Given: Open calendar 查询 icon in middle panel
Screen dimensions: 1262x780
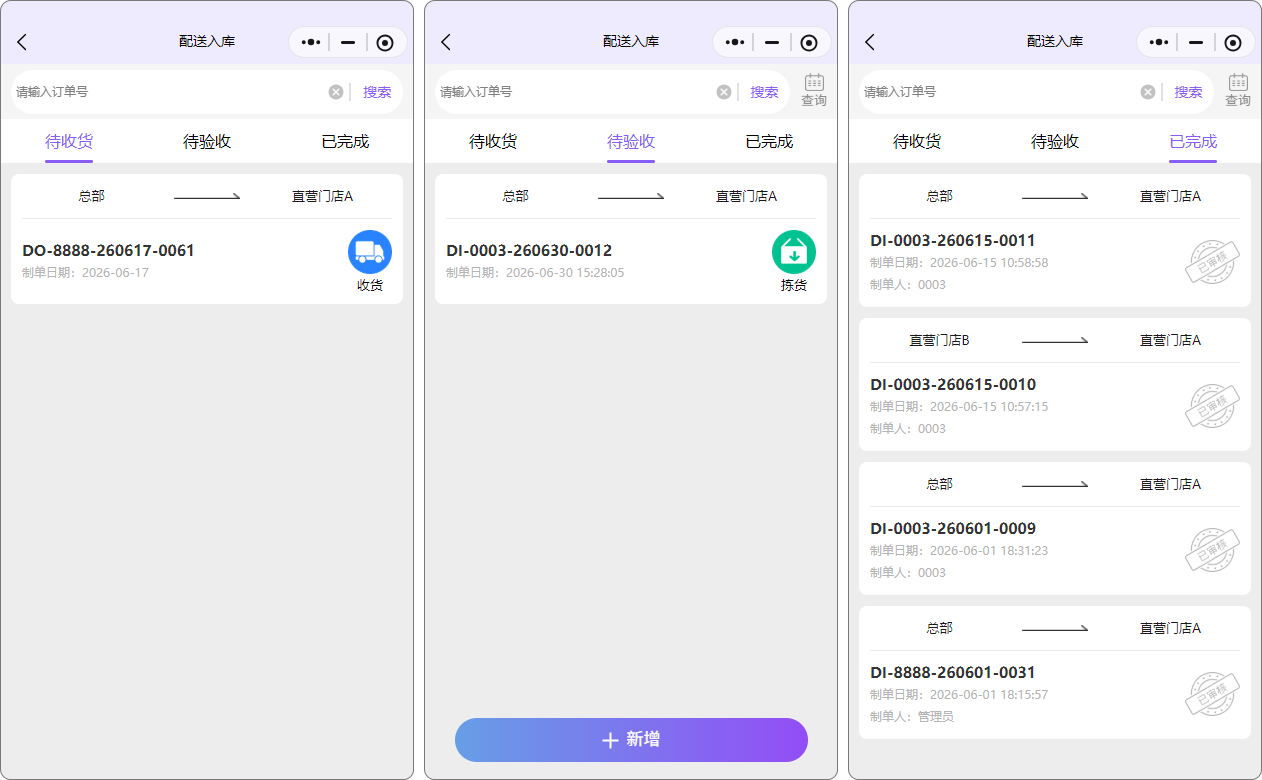Looking at the screenshot, I should pyautogui.click(x=814, y=90).
